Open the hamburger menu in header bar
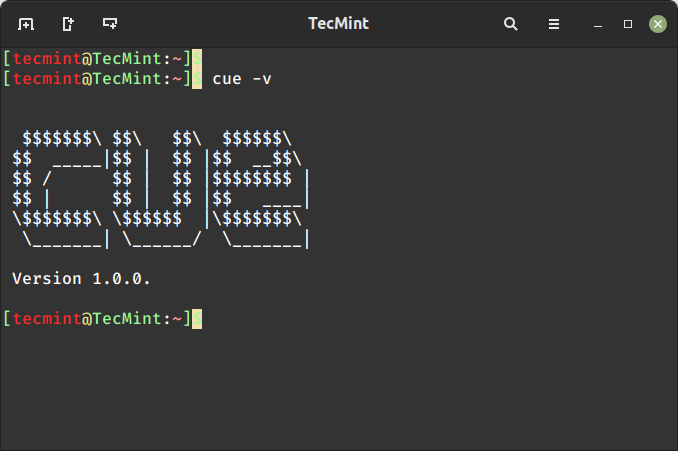 554,24
